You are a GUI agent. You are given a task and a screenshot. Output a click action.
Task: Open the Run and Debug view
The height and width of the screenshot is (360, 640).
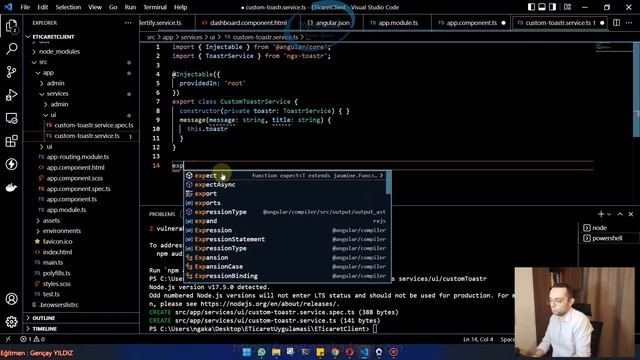[11, 95]
